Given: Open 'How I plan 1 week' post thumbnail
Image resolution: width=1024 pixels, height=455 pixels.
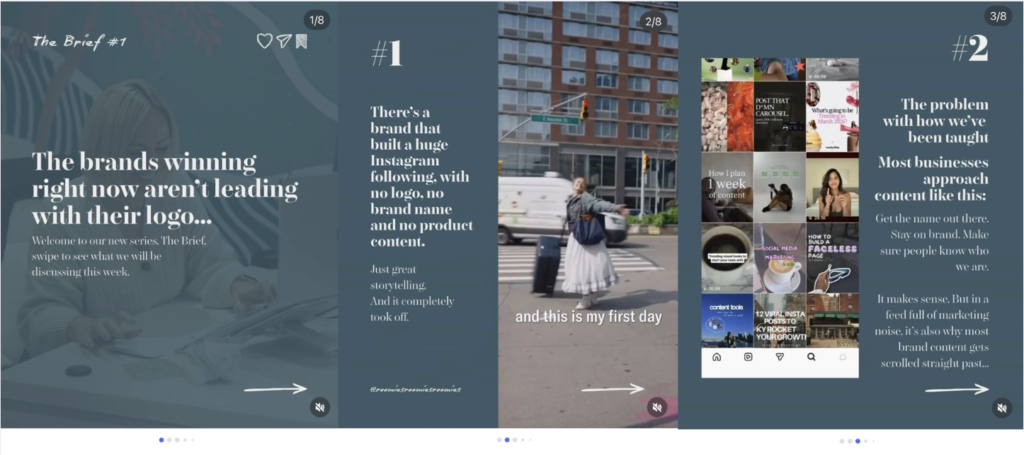Looking at the screenshot, I should (x=726, y=186).
